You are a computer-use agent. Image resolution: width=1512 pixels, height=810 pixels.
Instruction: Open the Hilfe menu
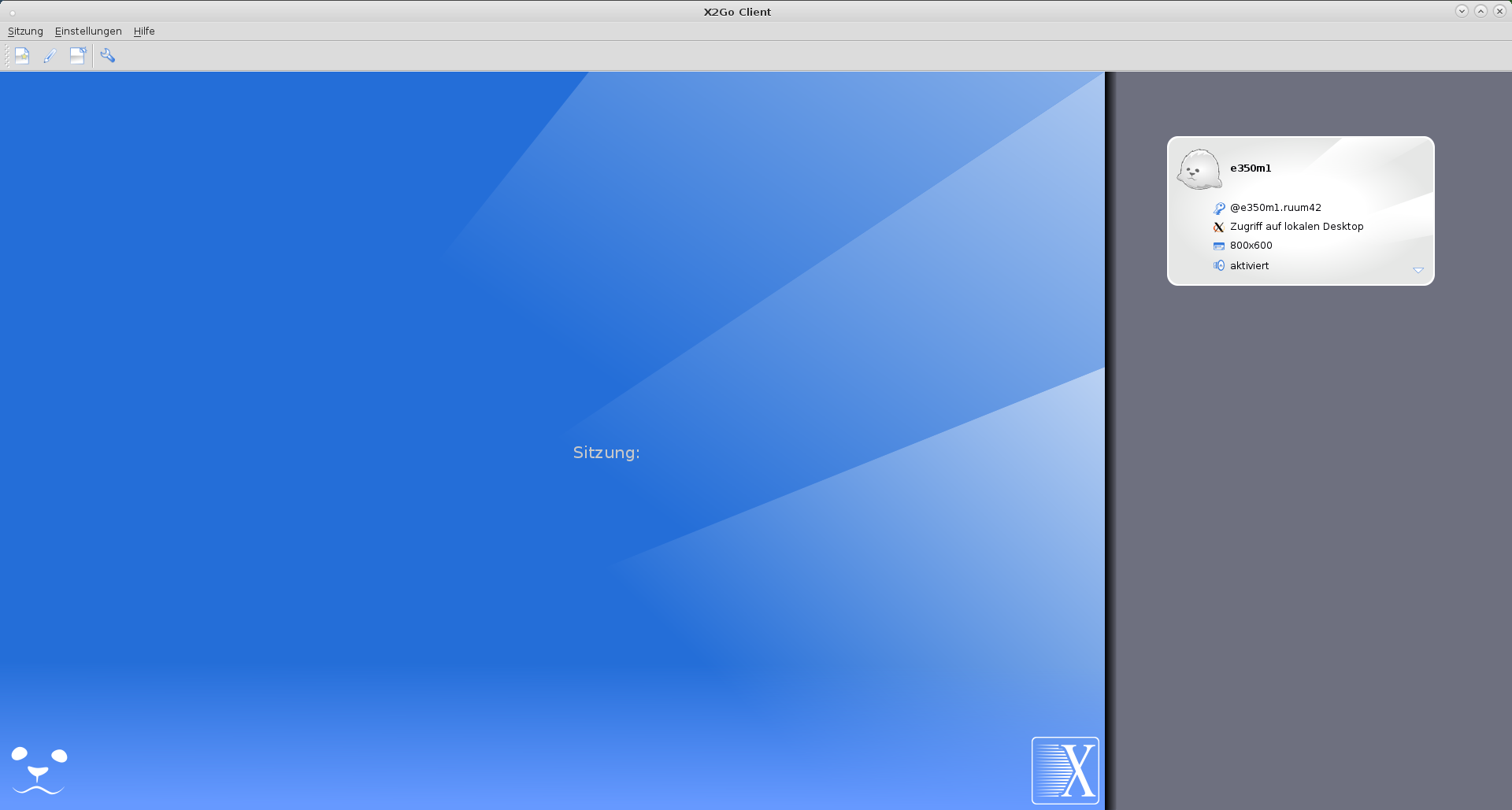[x=144, y=31]
